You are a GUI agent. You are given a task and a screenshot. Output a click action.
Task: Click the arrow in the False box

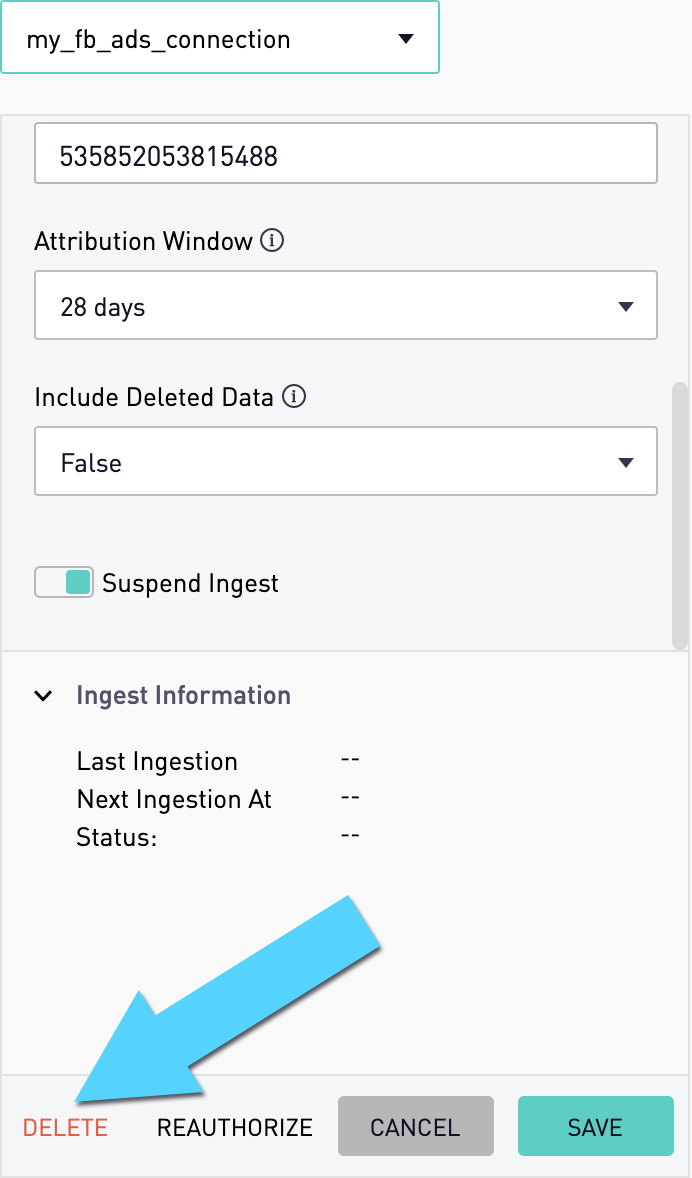pyautogui.click(x=625, y=463)
